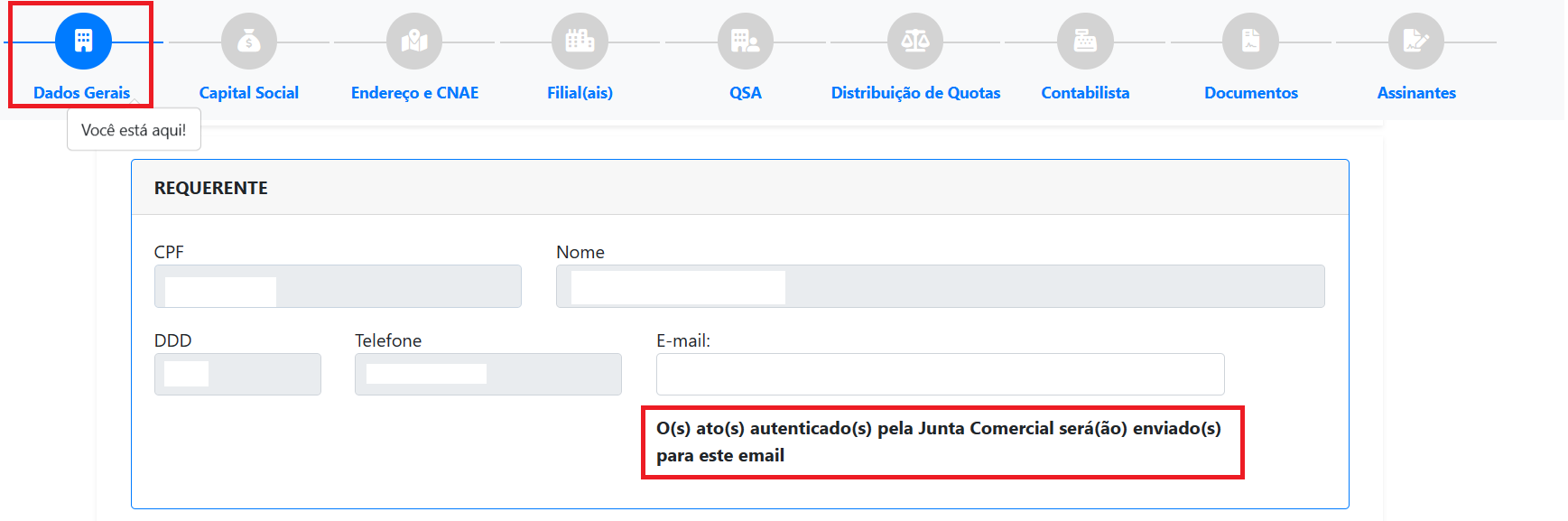Click the Assinantes step label
Viewport: 1568px width, 521px height.
point(1416,93)
